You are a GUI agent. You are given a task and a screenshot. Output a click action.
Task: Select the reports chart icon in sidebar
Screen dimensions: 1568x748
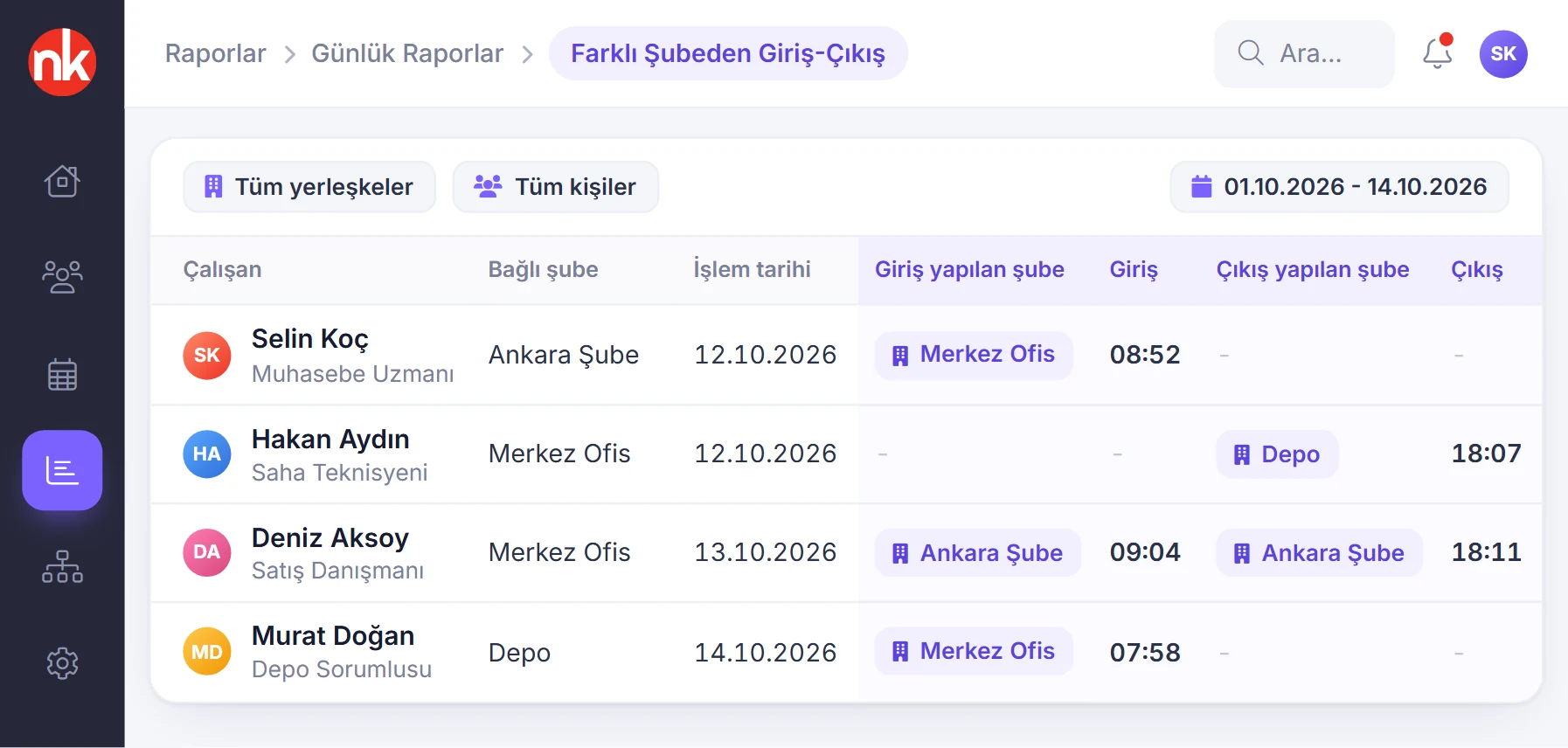pyautogui.click(x=62, y=470)
